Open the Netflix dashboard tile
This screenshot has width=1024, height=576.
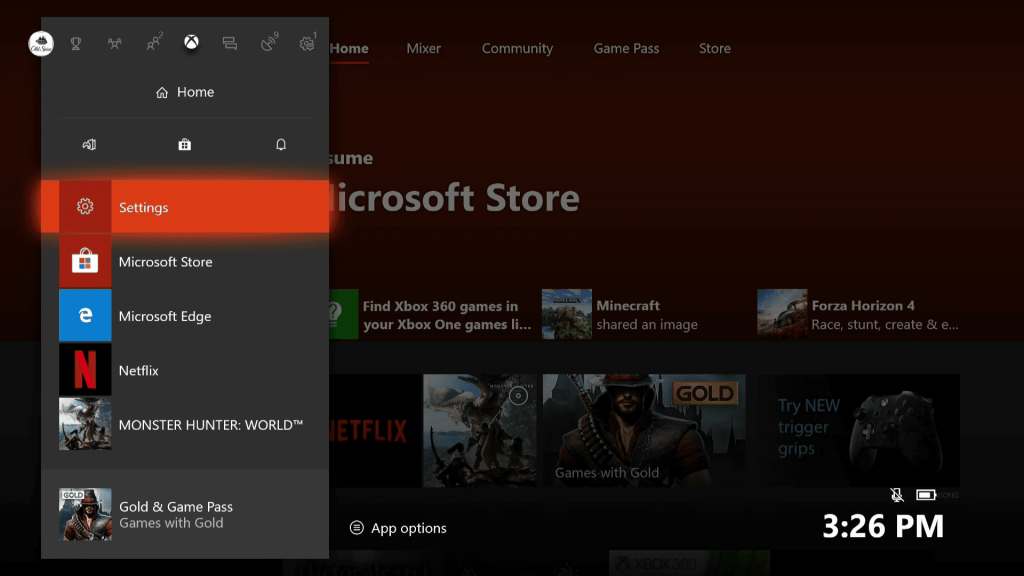pos(374,430)
